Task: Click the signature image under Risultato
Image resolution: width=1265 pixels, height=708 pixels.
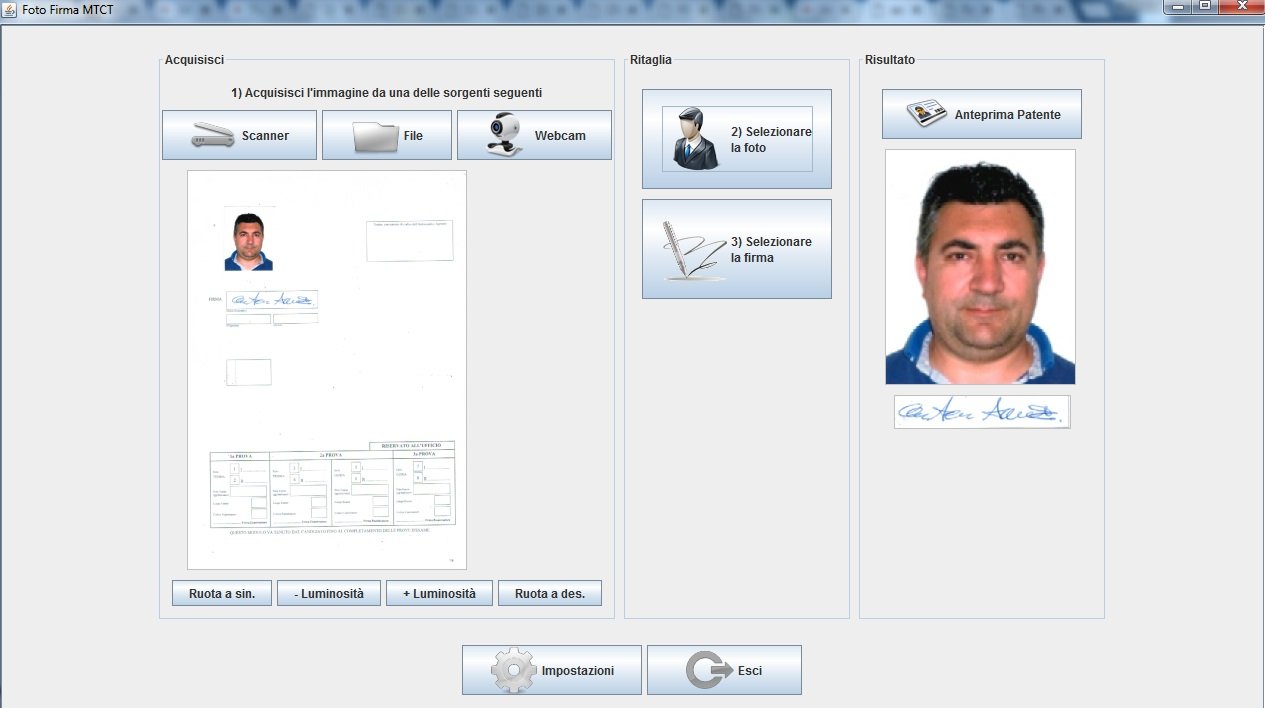Action: tap(981, 412)
